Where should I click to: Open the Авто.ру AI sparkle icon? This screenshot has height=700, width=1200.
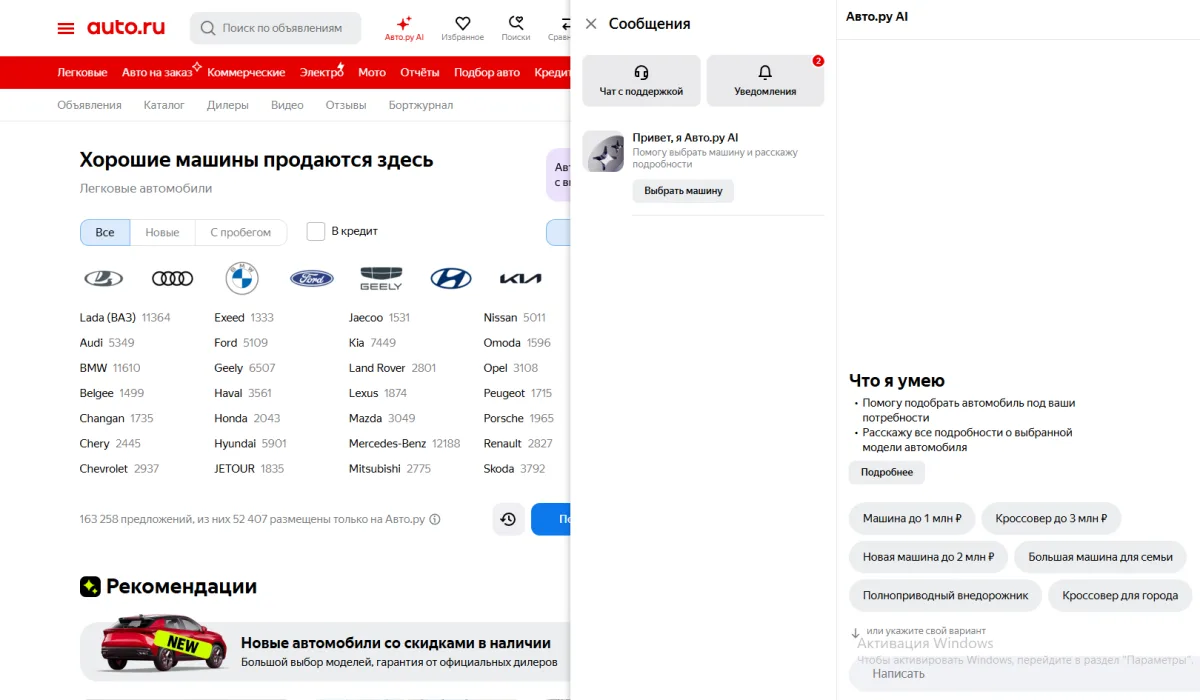click(403, 22)
